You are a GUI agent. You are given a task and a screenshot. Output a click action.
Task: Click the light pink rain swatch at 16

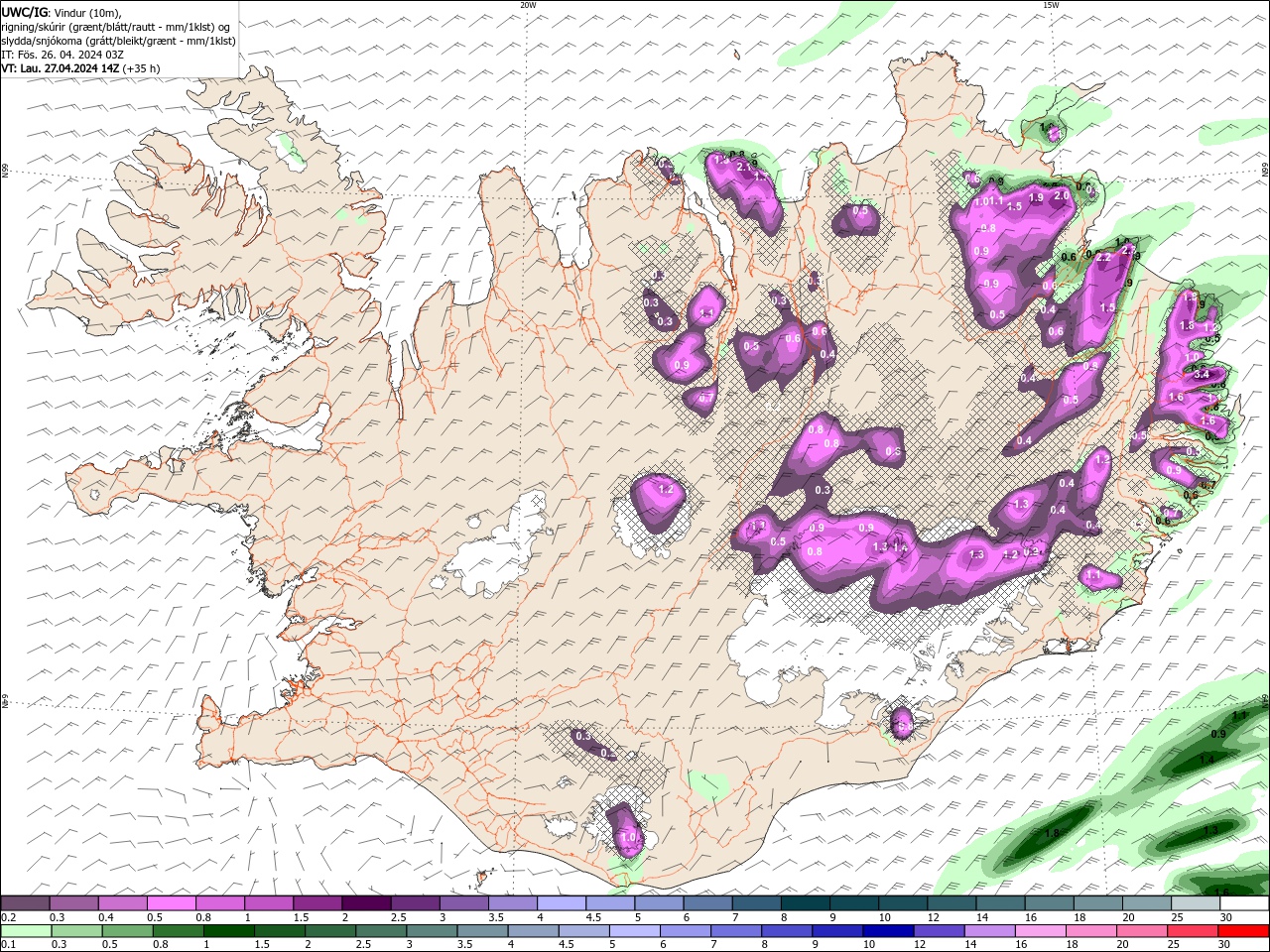coord(1040,931)
